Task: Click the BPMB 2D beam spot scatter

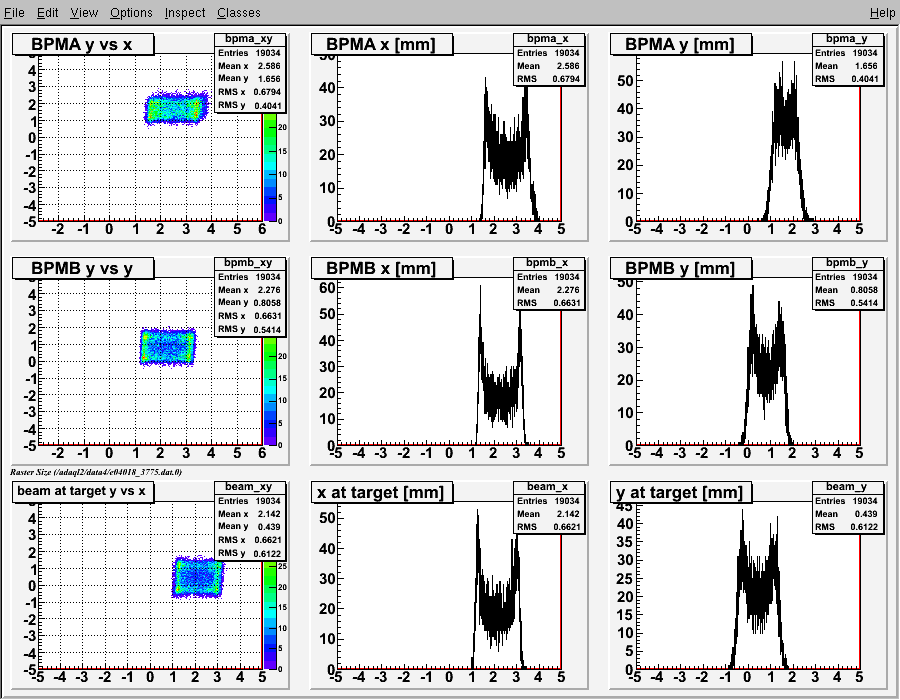Action: [168, 346]
